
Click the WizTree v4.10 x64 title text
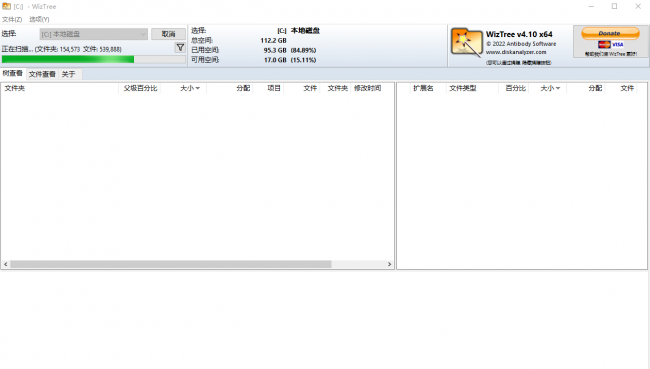click(519, 34)
